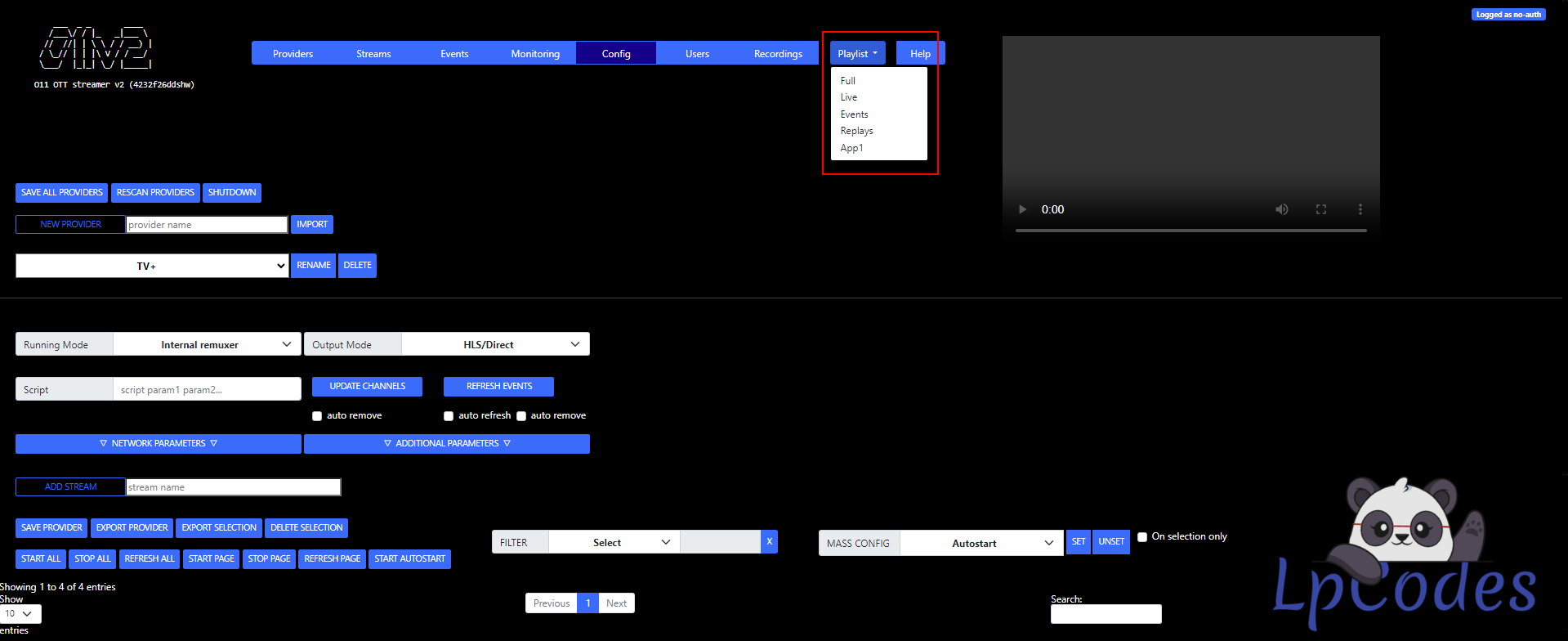Open the Running Mode dropdown
Image resolution: width=1568 pixels, height=641 pixels.
[207, 344]
